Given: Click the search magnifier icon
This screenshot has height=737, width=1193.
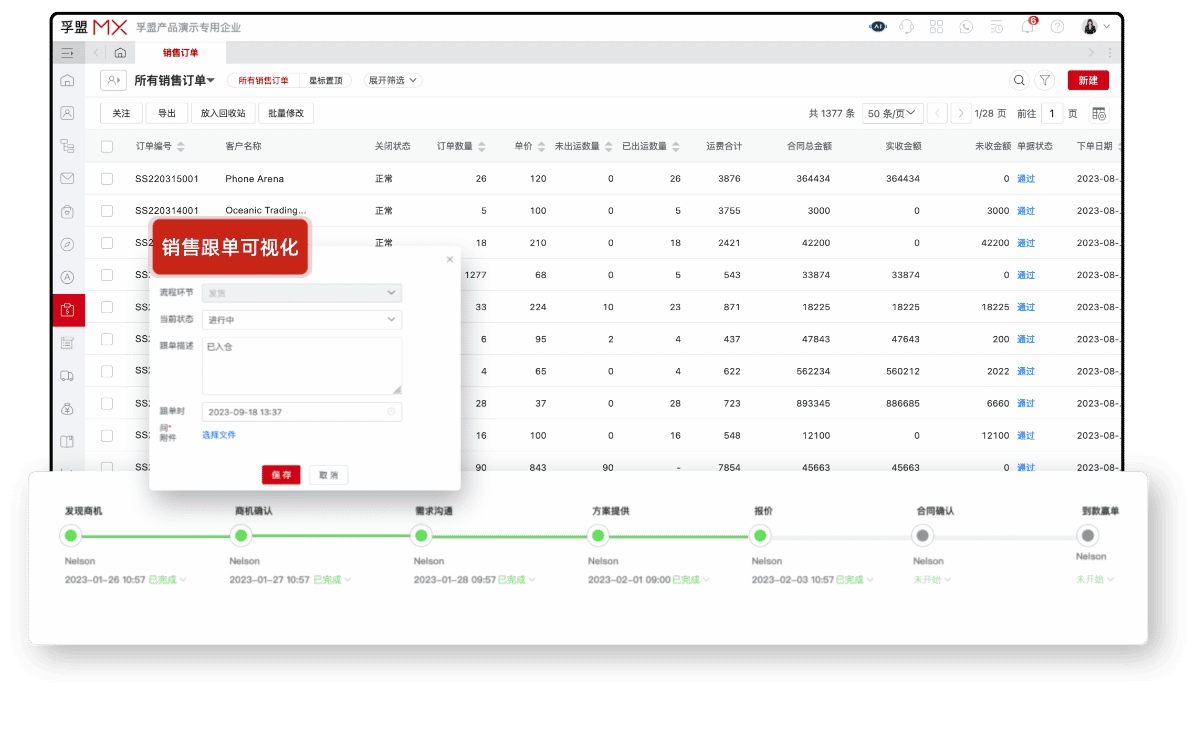Looking at the screenshot, I should [x=1019, y=79].
